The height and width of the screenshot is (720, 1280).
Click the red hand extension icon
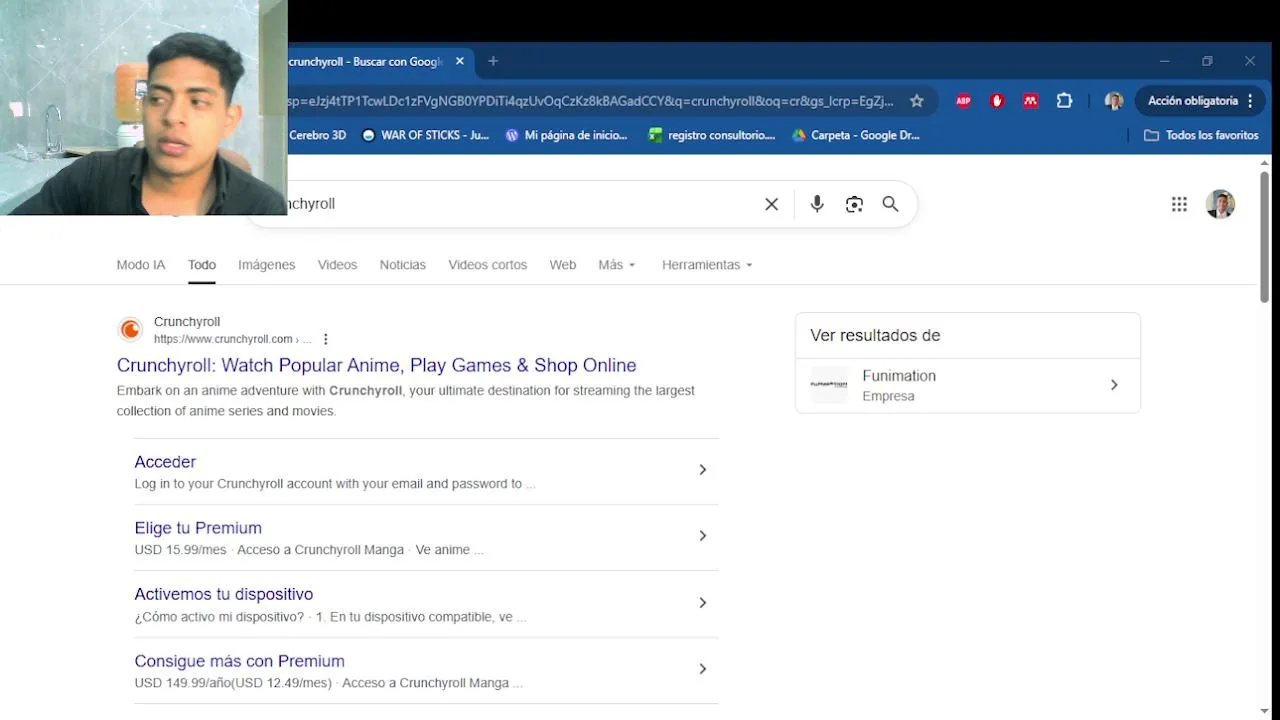[997, 101]
